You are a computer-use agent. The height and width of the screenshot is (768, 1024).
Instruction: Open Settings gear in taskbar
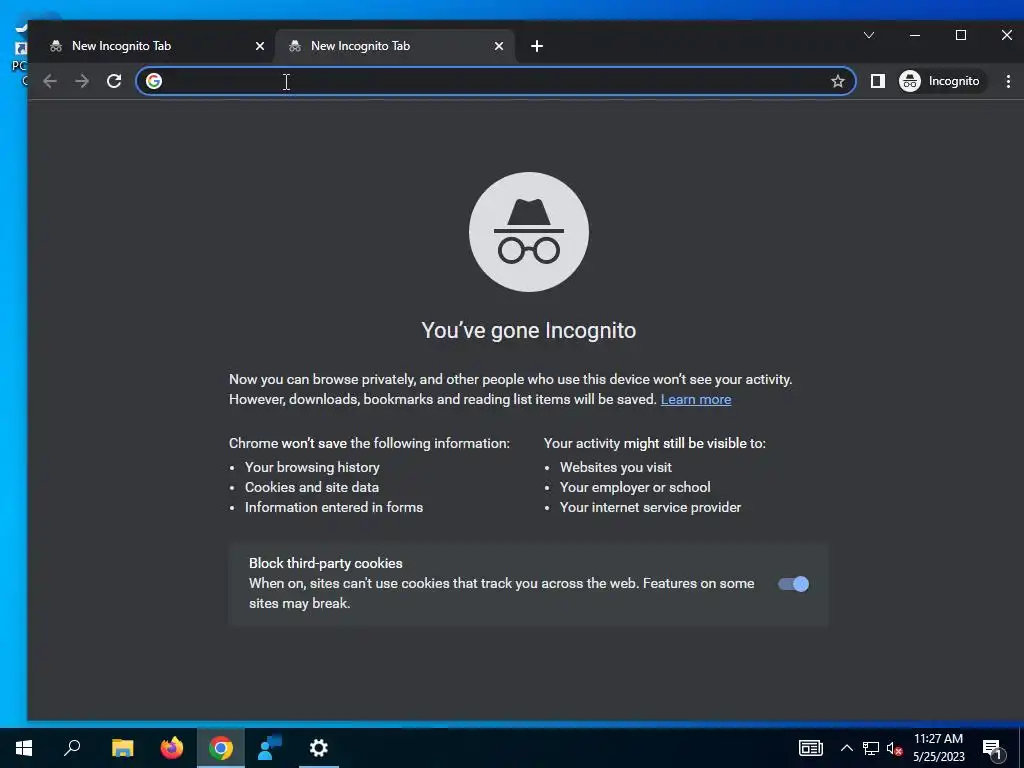(x=319, y=748)
